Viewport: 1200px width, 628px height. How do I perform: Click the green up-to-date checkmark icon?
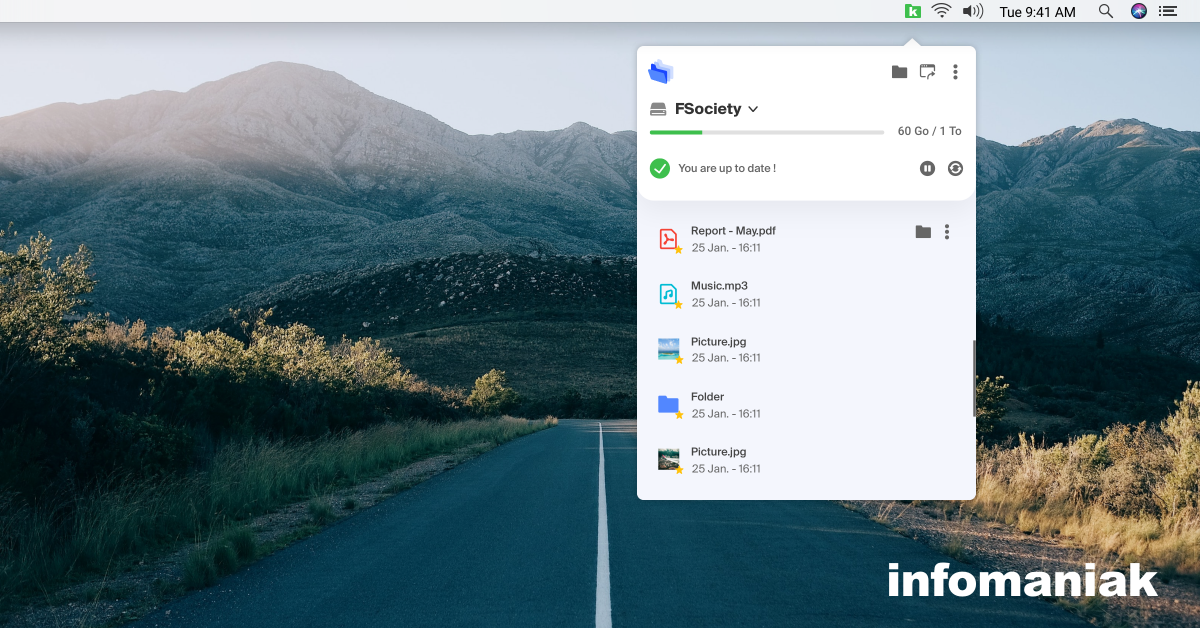pyautogui.click(x=660, y=168)
